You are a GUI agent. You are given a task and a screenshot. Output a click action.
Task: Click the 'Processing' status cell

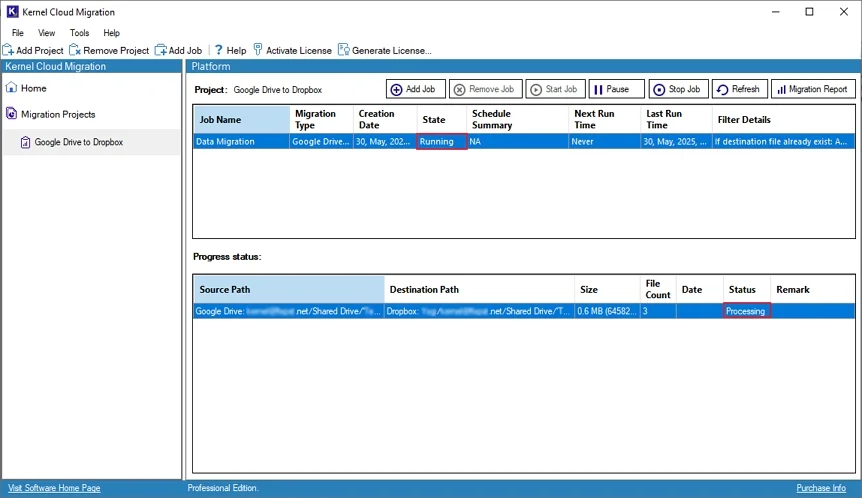click(747, 311)
